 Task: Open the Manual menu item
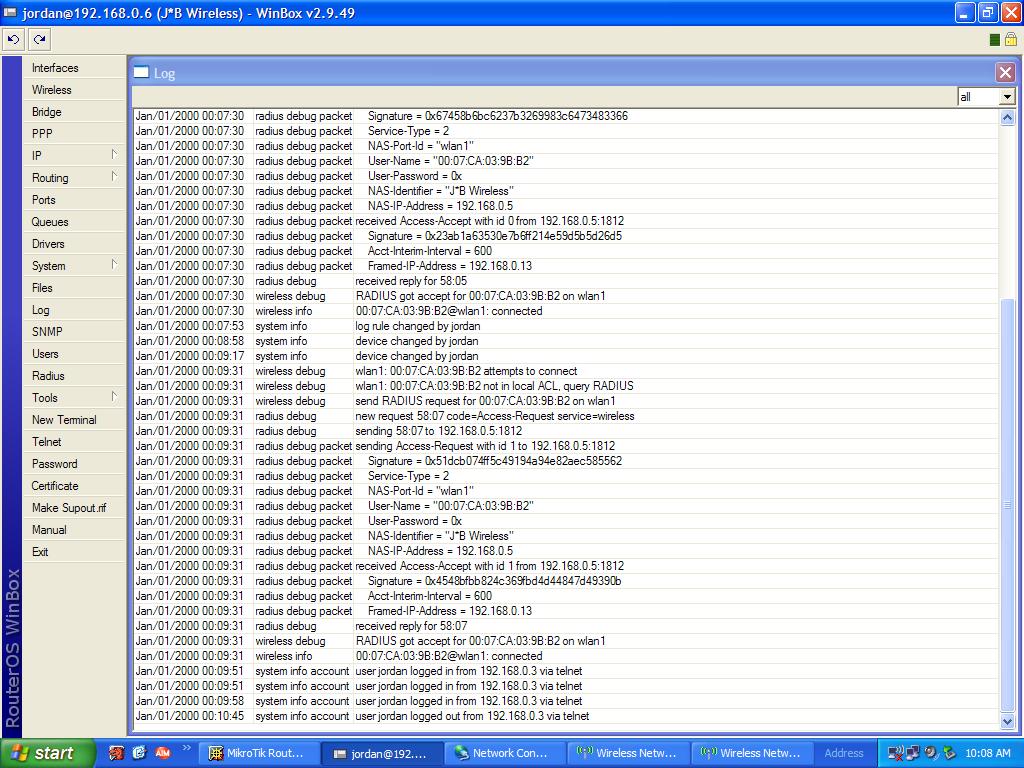(74, 530)
